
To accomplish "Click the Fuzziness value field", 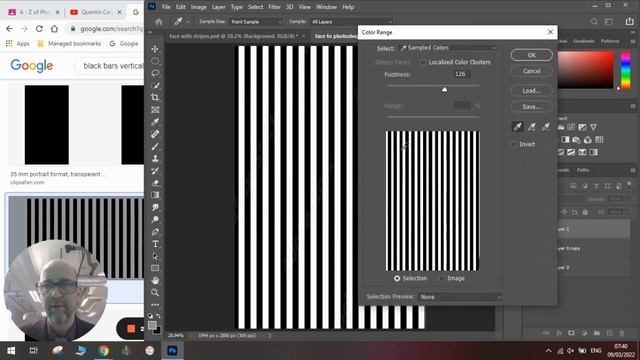I will pos(461,74).
